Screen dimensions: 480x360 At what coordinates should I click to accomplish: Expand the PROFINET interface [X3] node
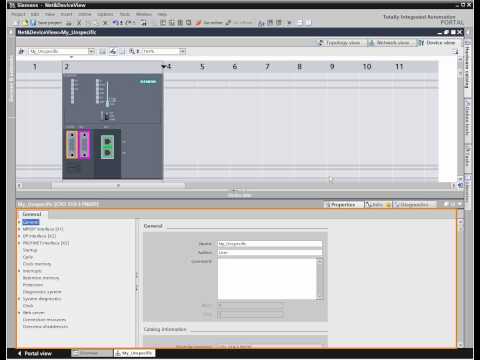19,243
